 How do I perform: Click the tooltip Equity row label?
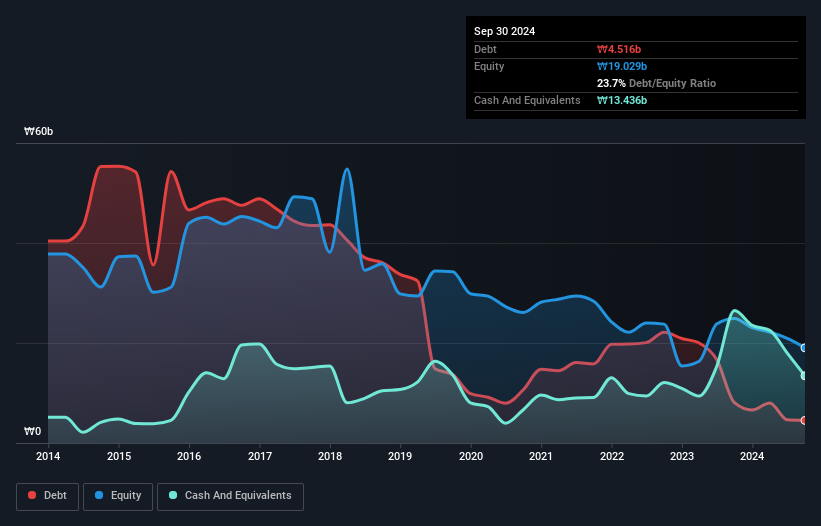pos(489,66)
